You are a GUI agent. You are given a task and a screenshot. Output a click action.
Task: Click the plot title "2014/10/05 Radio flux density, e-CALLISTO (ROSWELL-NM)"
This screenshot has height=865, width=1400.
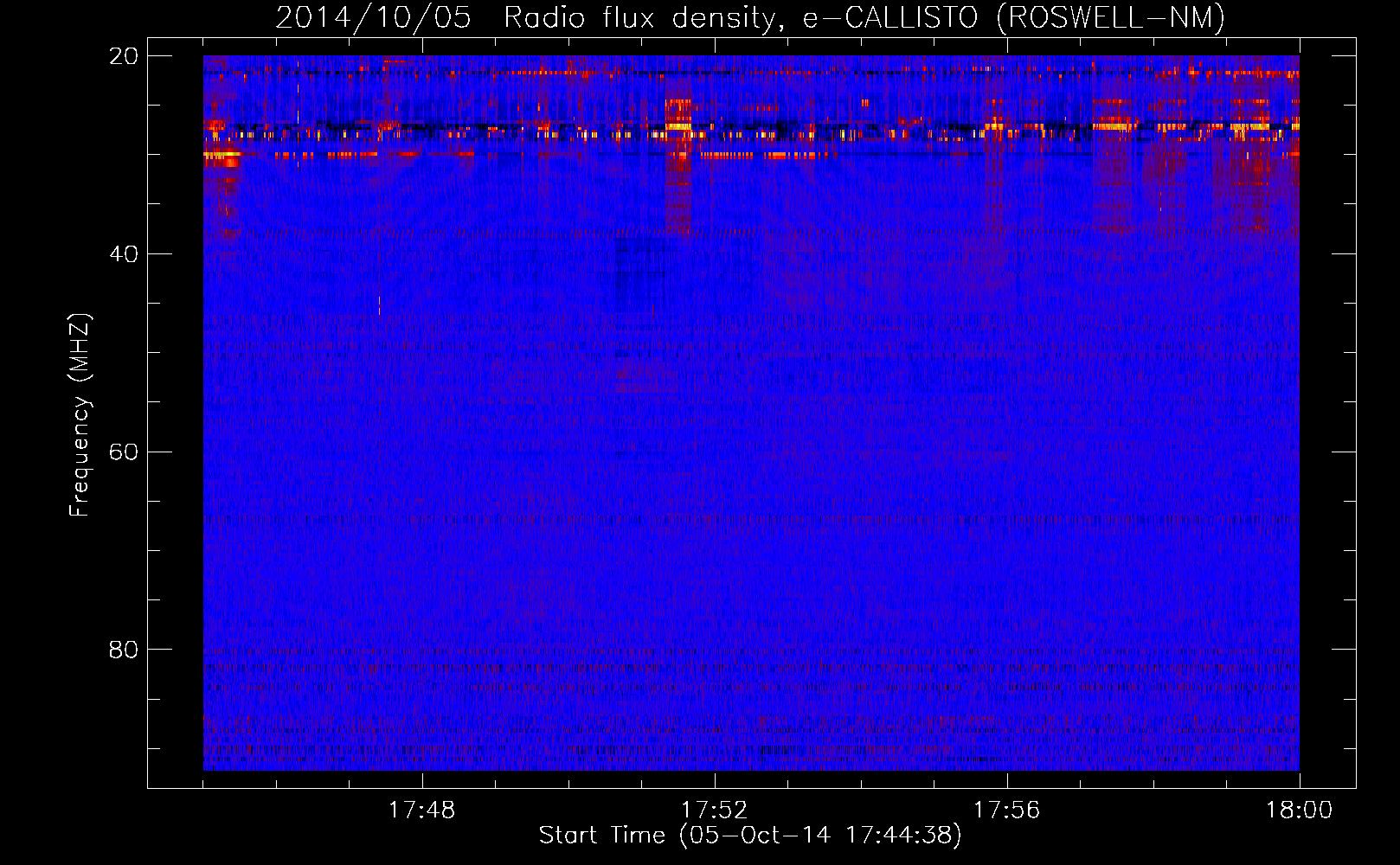click(x=750, y=17)
